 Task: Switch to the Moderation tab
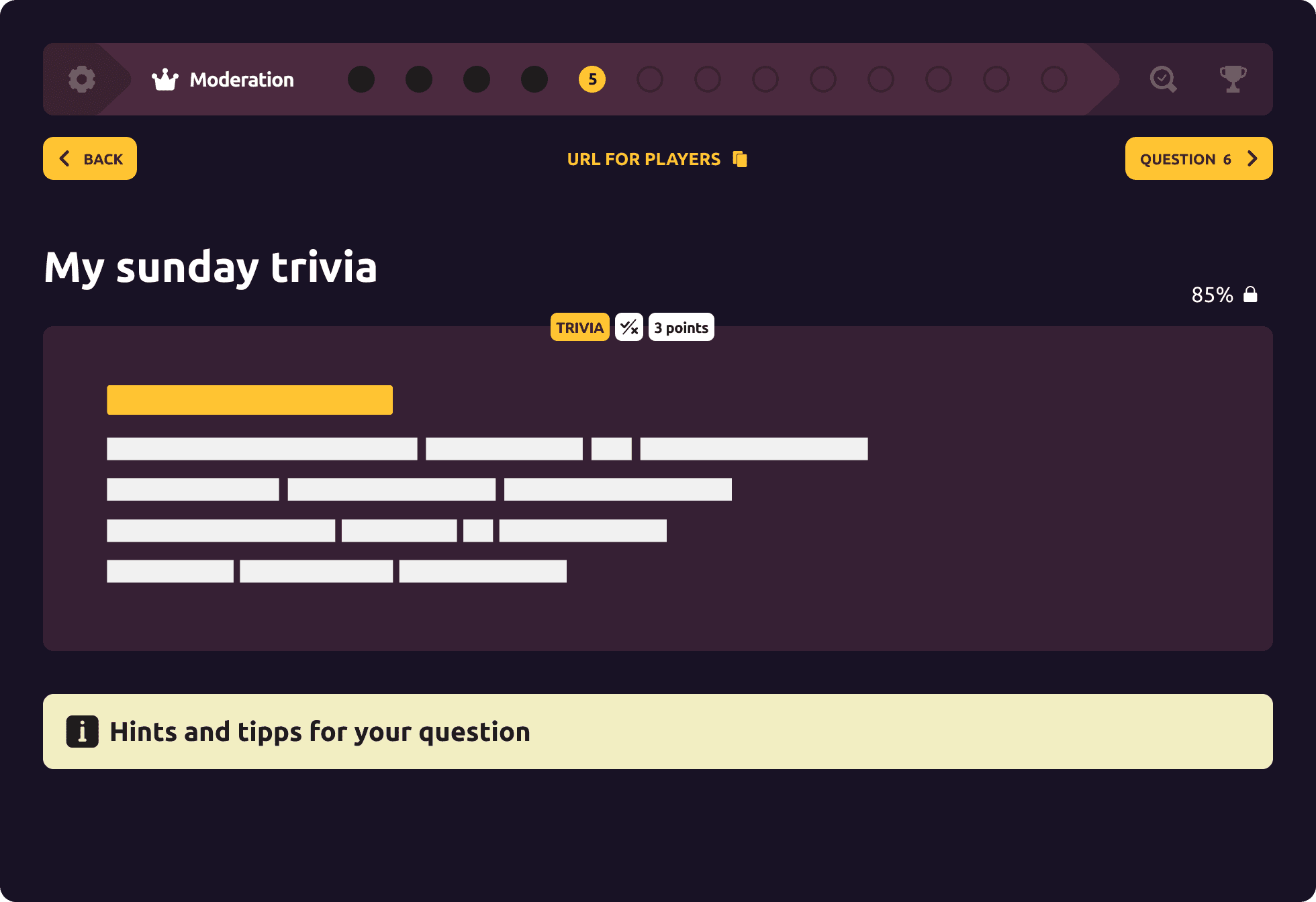click(x=242, y=79)
